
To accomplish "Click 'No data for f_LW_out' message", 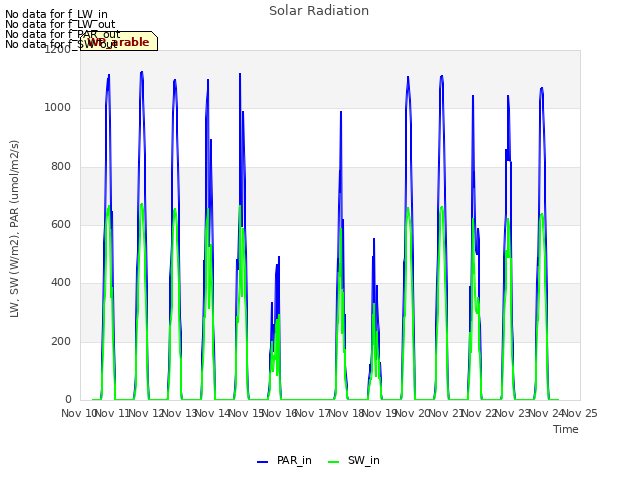I will (60, 24).
